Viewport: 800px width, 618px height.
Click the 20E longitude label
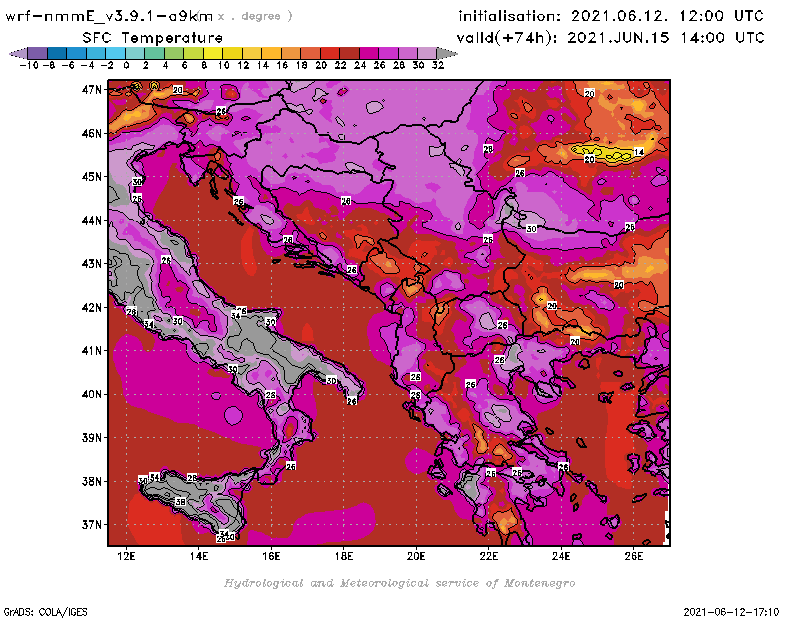pyautogui.click(x=416, y=556)
